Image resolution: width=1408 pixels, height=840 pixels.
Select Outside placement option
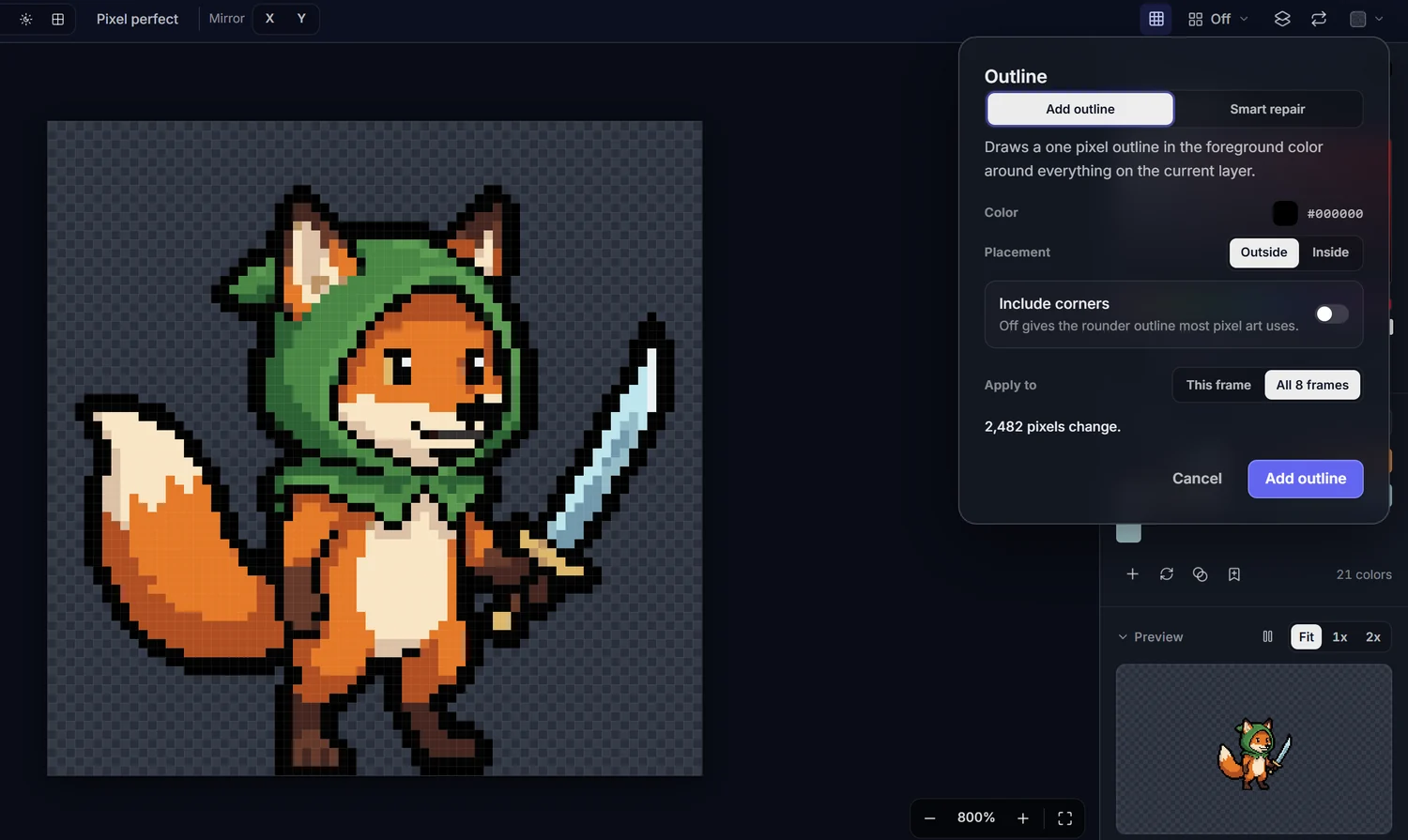pyautogui.click(x=1264, y=252)
